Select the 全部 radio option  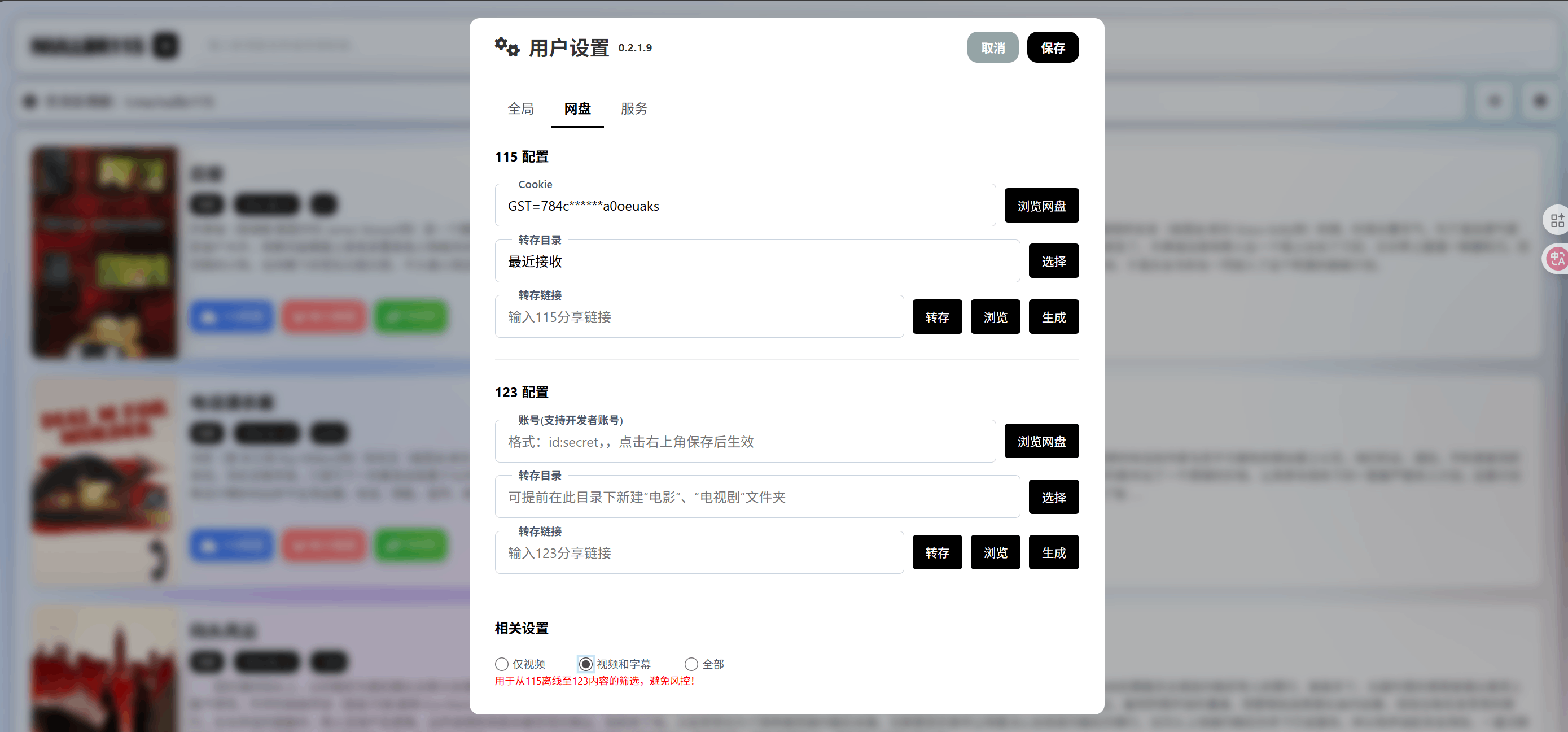[x=691, y=664]
